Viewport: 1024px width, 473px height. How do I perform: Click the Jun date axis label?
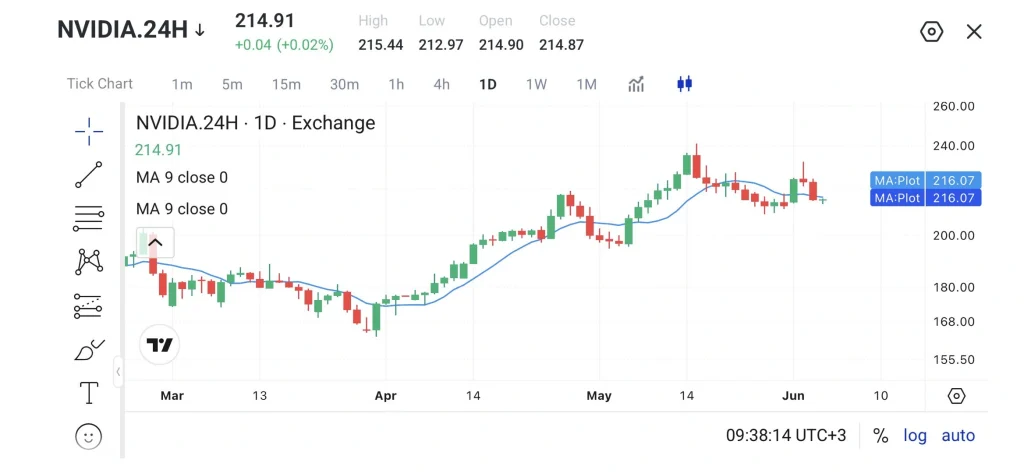click(793, 396)
